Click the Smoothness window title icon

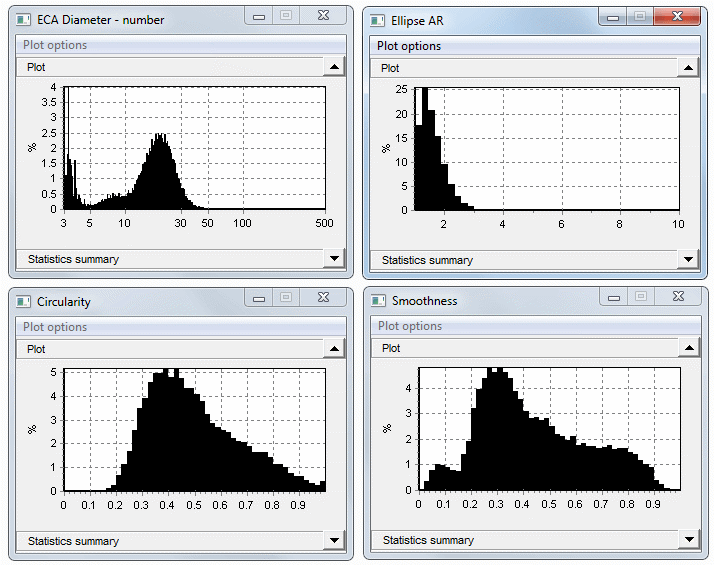coord(378,300)
